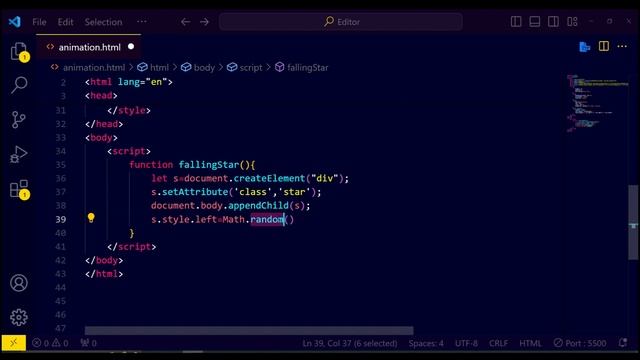The width and height of the screenshot is (640, 360).
Task: Click the code minimap
Action: 598,103
